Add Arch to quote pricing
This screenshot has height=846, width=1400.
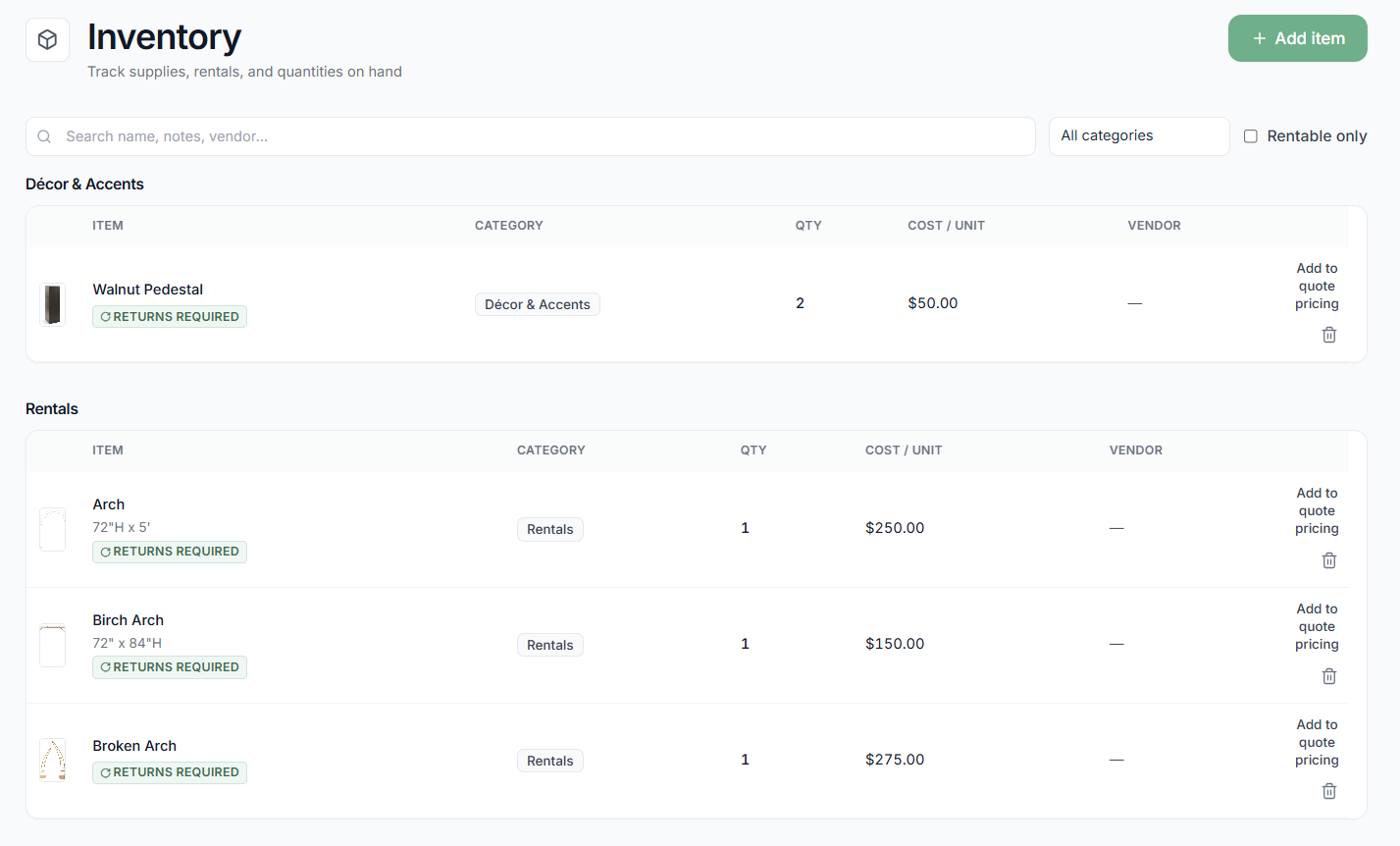(1317, 510)
